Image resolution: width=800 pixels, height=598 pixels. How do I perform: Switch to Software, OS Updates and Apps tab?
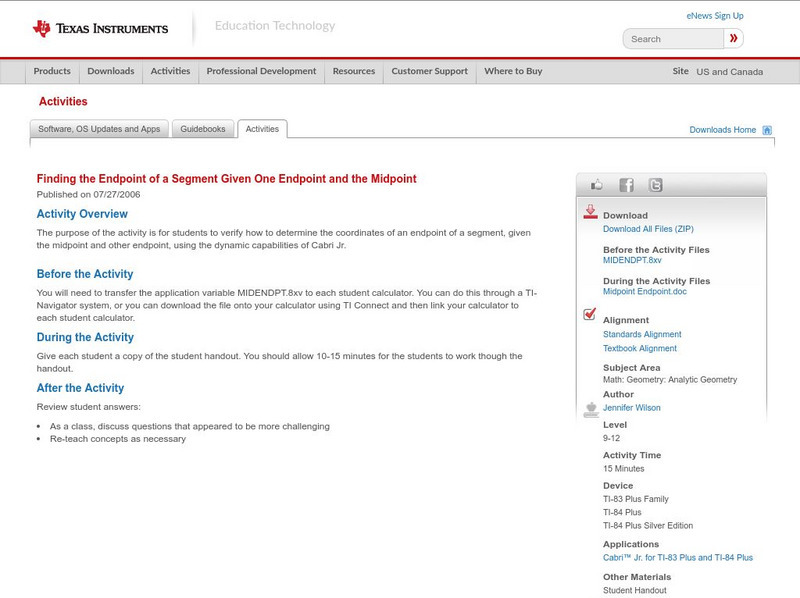tap(99, 129)
